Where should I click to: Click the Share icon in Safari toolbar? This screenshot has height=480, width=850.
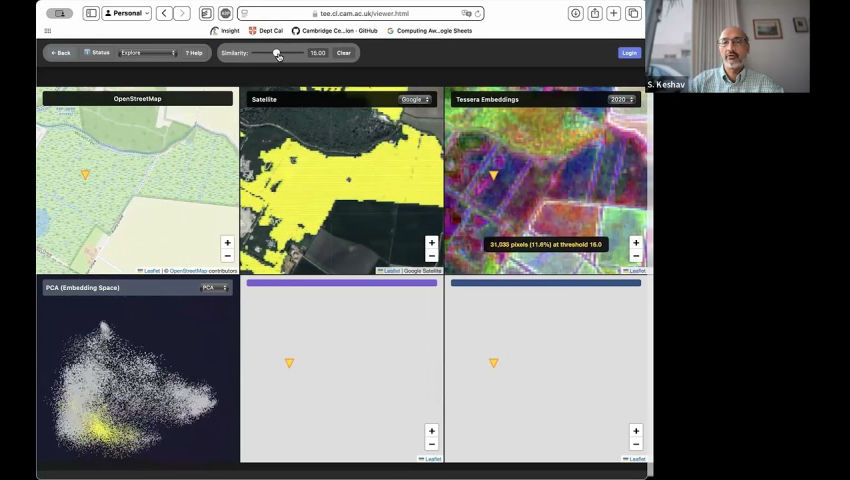(x=595, y=14)
